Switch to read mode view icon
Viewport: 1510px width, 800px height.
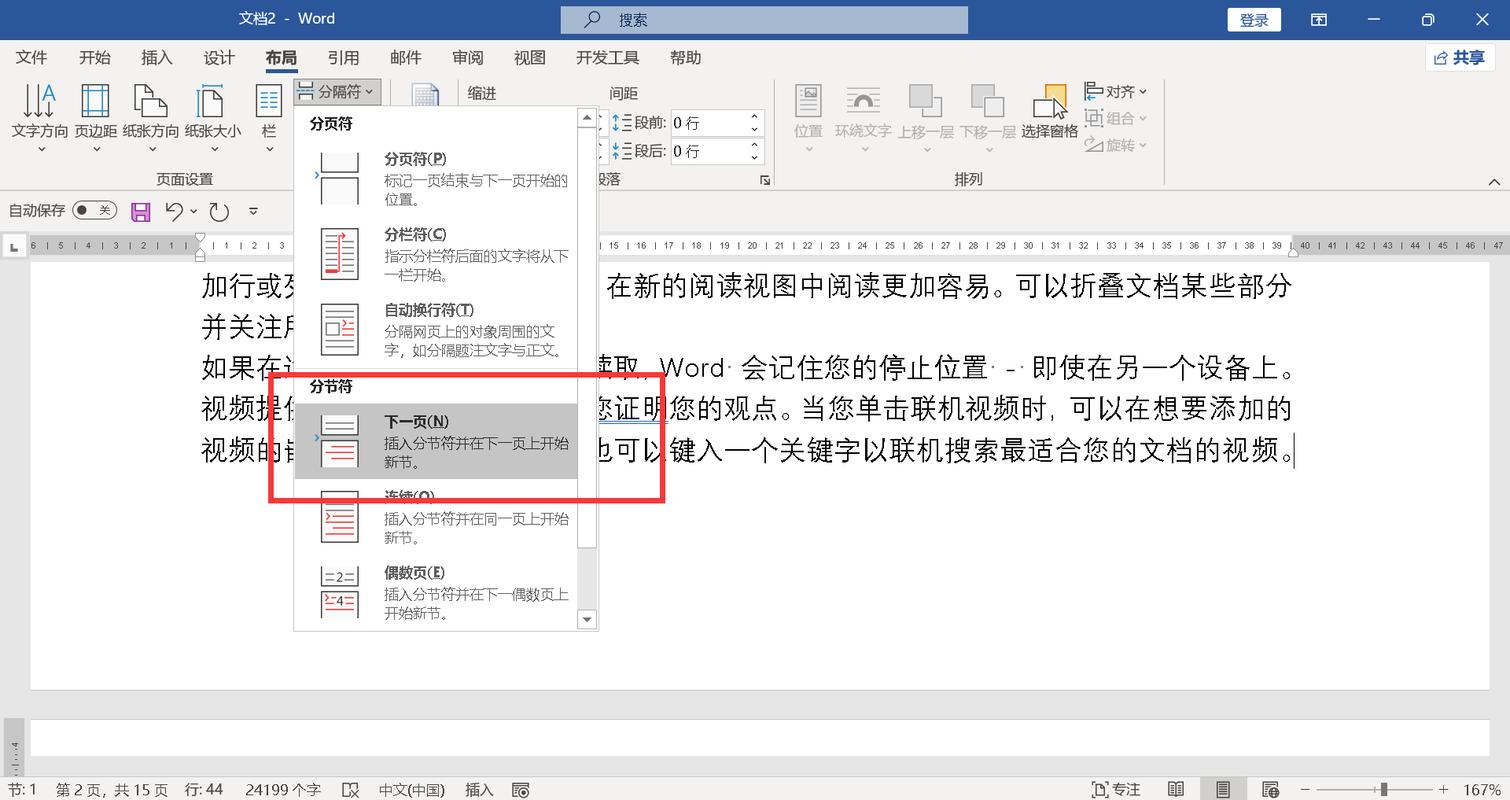1176,790
